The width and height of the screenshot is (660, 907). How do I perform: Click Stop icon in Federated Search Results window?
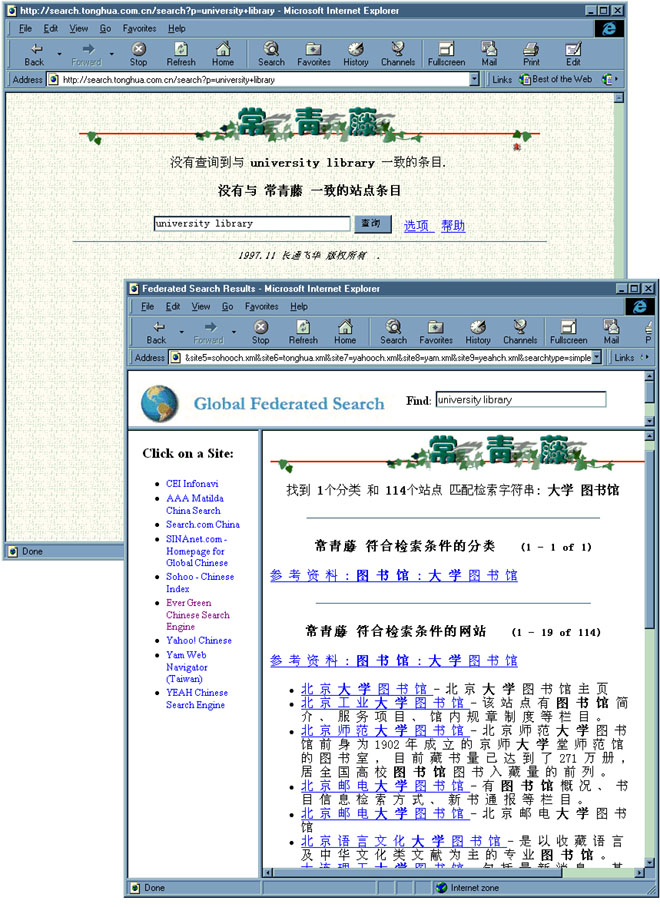click(260, 332)
